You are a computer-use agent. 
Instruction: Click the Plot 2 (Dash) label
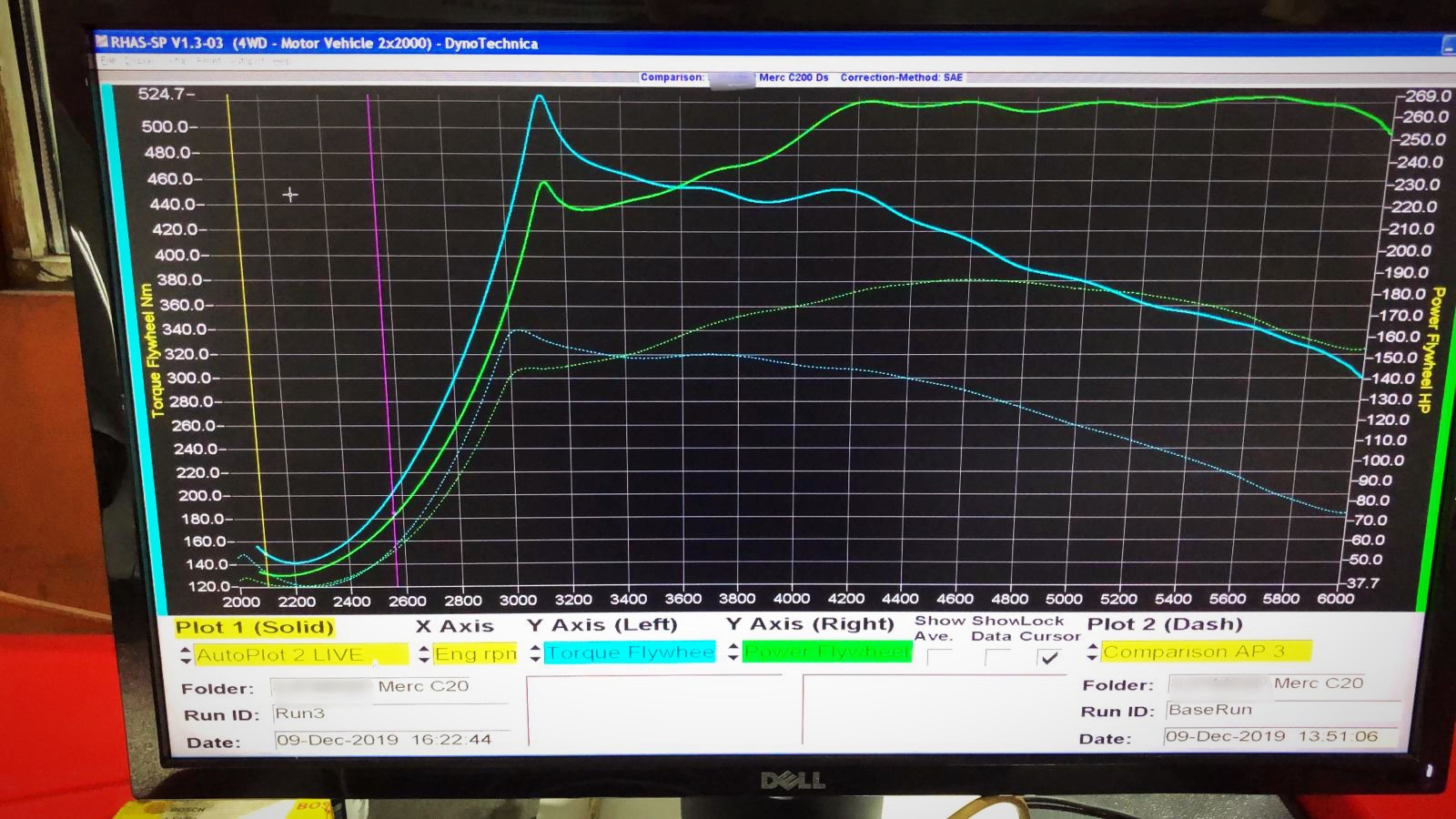click(1165, 624)
